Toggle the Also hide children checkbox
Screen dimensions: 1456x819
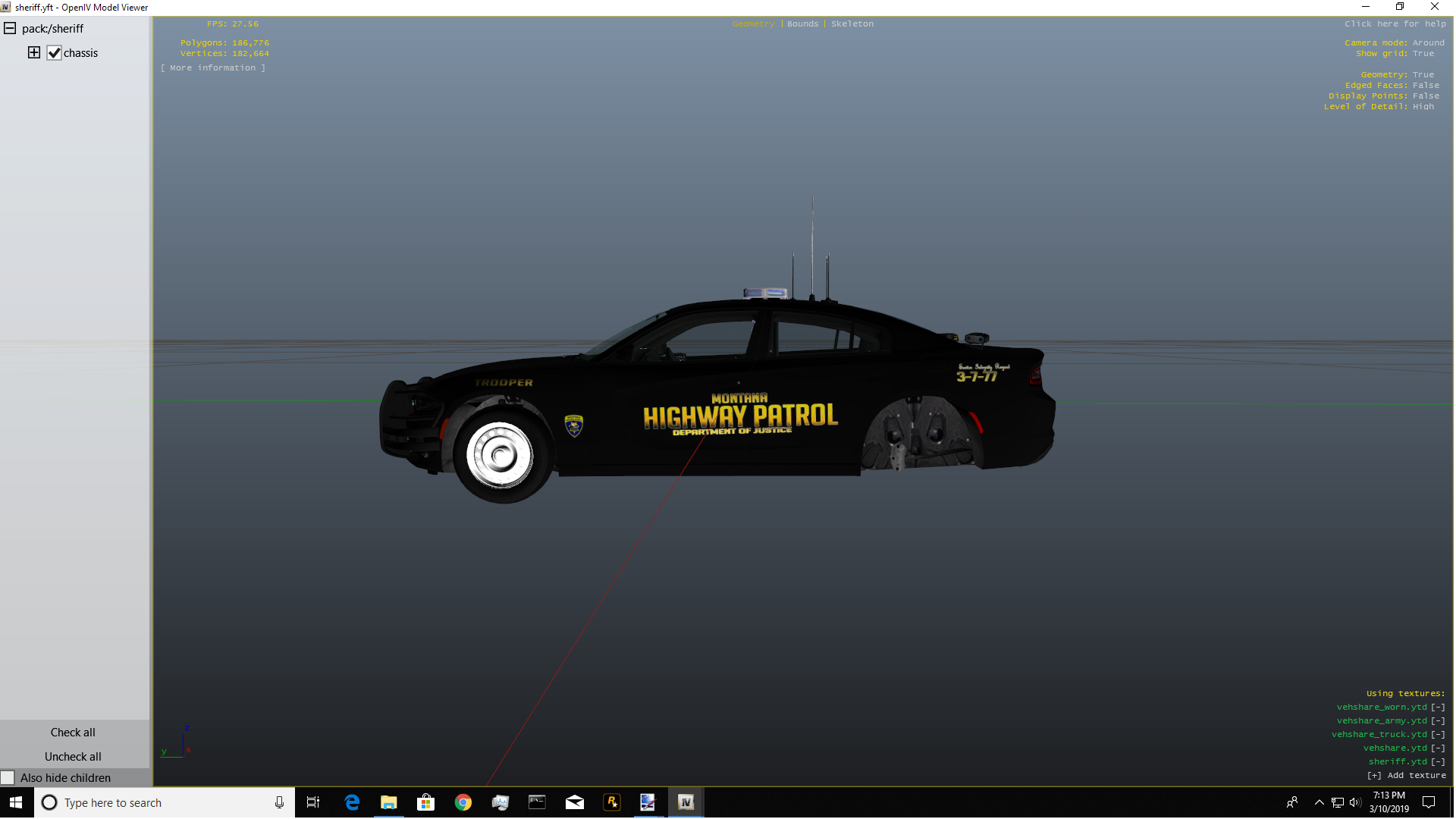point(8,778)
